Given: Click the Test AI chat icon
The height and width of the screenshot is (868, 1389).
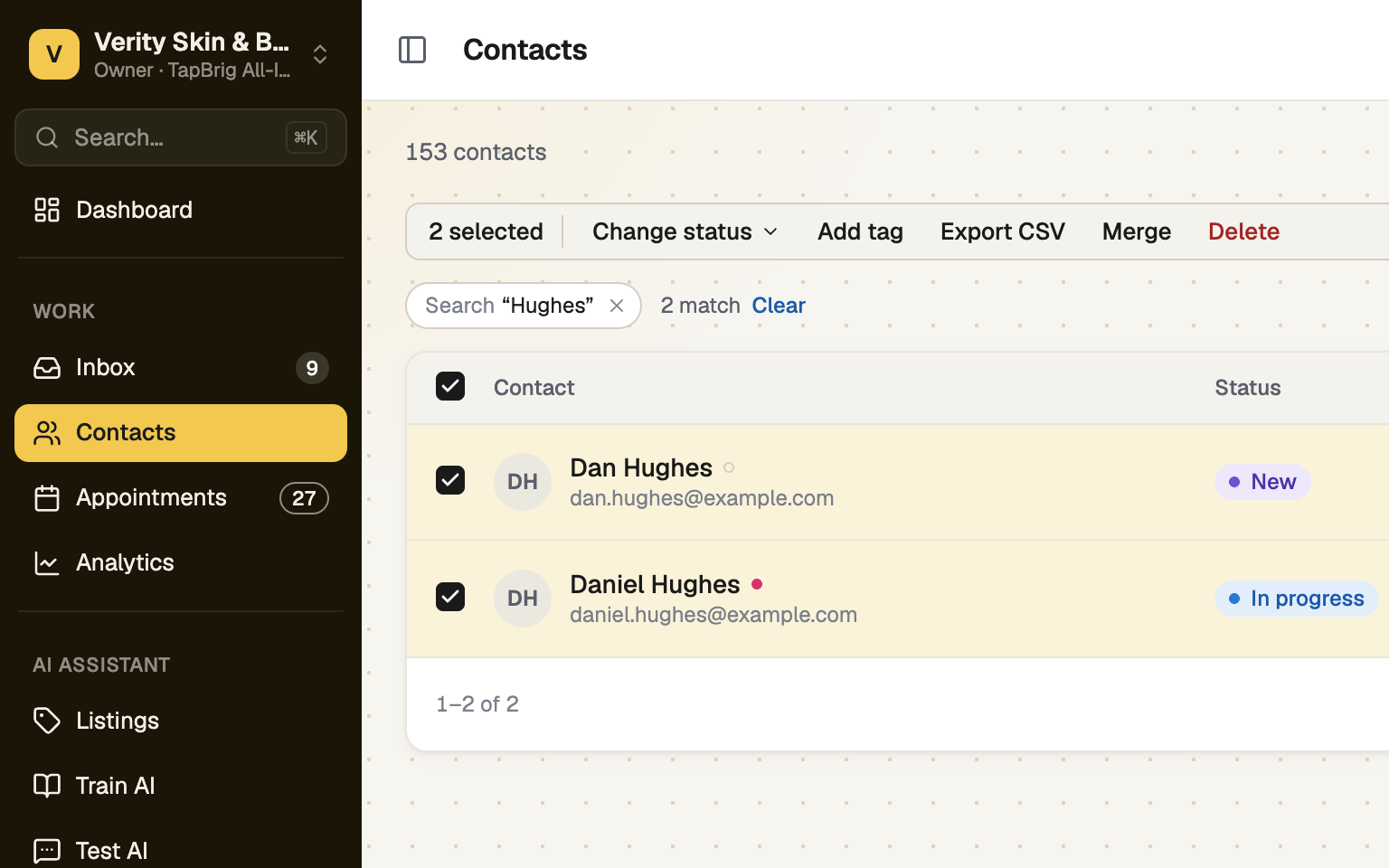Looking at the screenshot, I should pyautogui.click(x=47, y=851).
